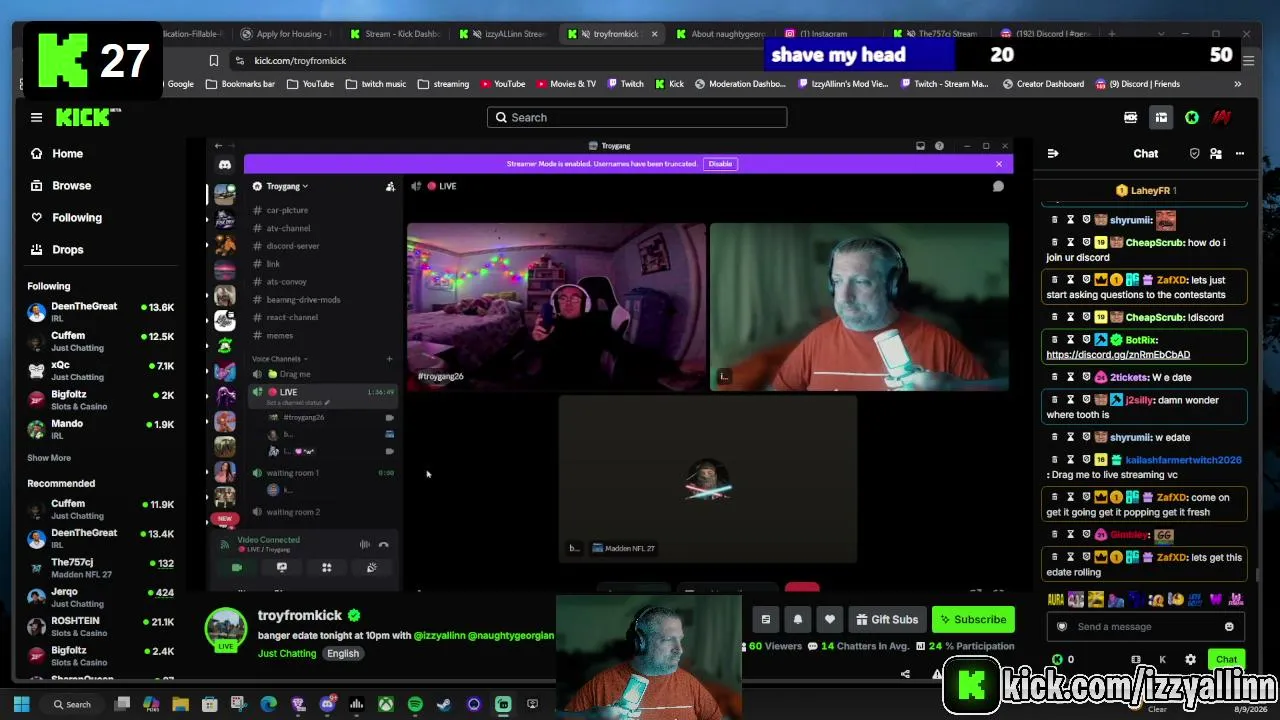Open Discord voice chat thread icon
1280x720 pixels.
pos(998,186)
